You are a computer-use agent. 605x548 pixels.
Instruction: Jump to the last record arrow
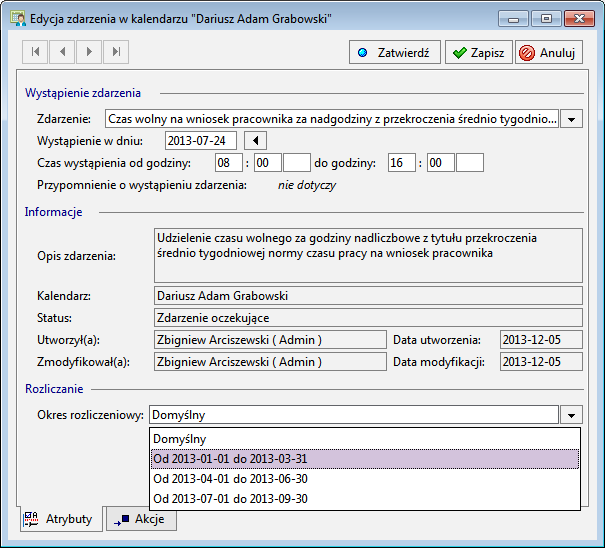pyautogui.click(x=116, y=52)
